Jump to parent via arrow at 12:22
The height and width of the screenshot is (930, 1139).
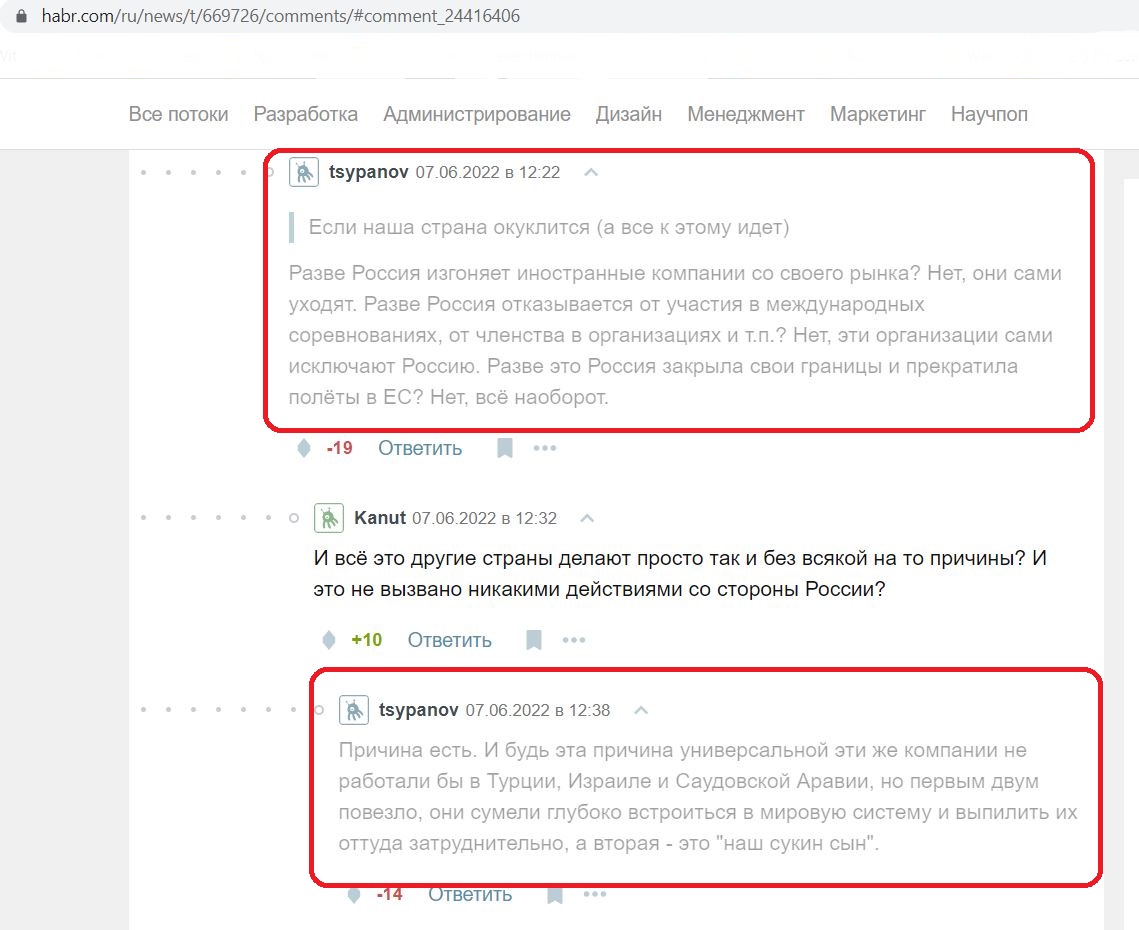click(591, 173)
